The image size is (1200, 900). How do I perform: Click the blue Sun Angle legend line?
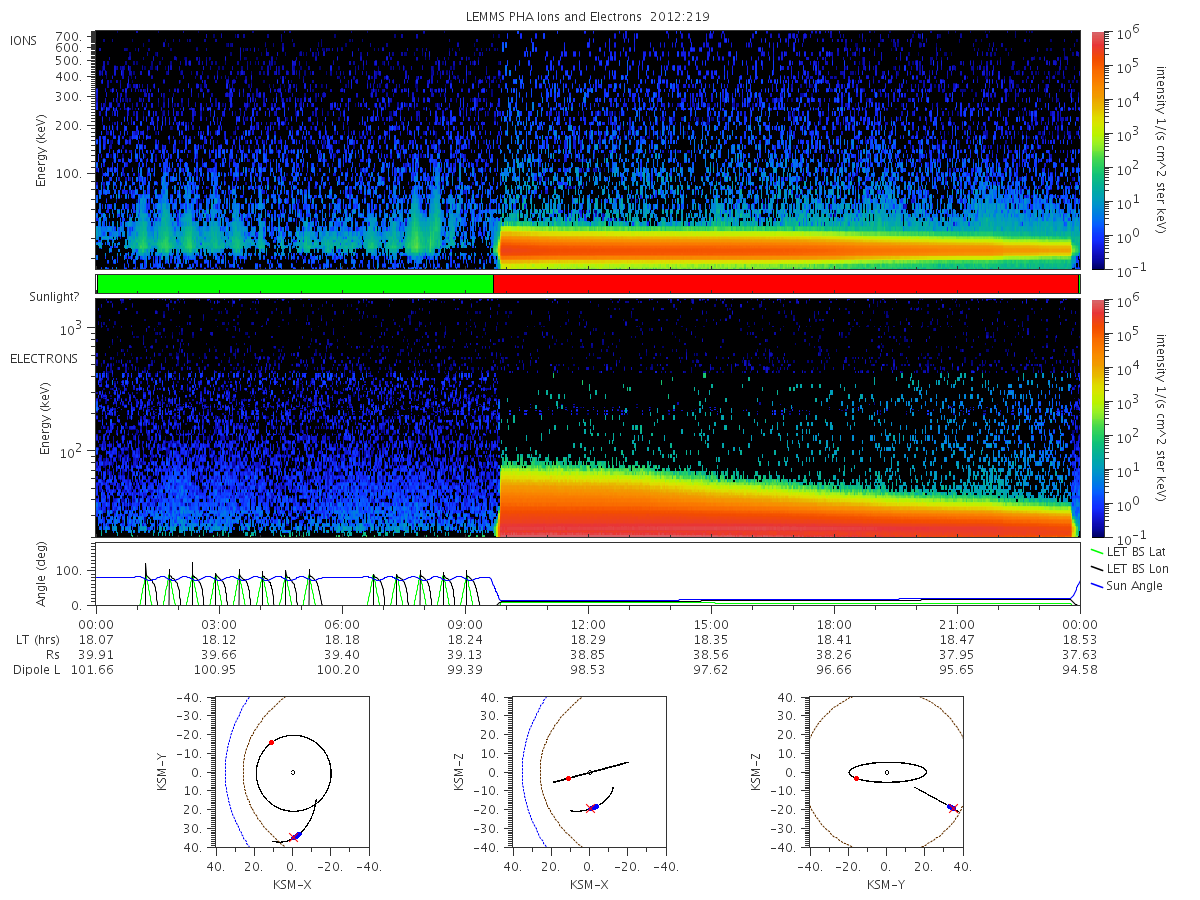pyautogui.click(x=1096, y=585)
